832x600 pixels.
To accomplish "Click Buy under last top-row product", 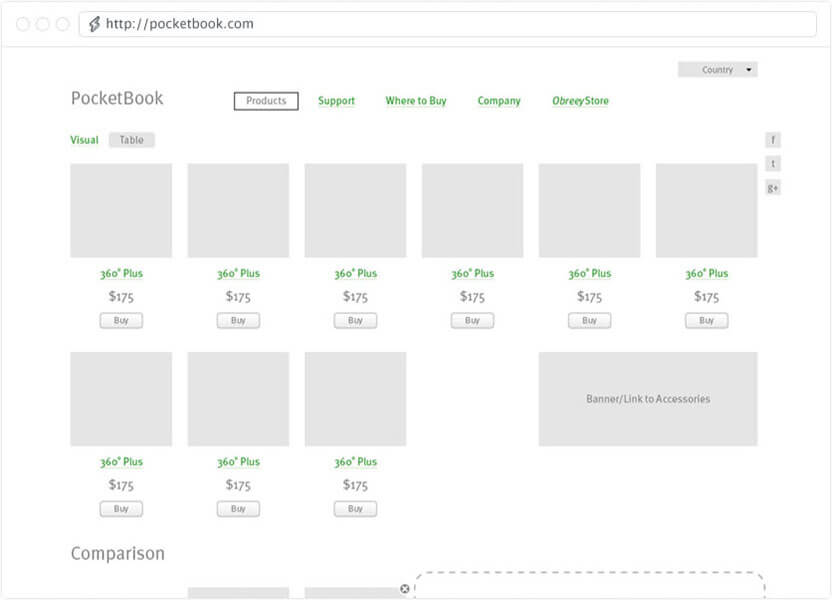I will click(706, 321).
